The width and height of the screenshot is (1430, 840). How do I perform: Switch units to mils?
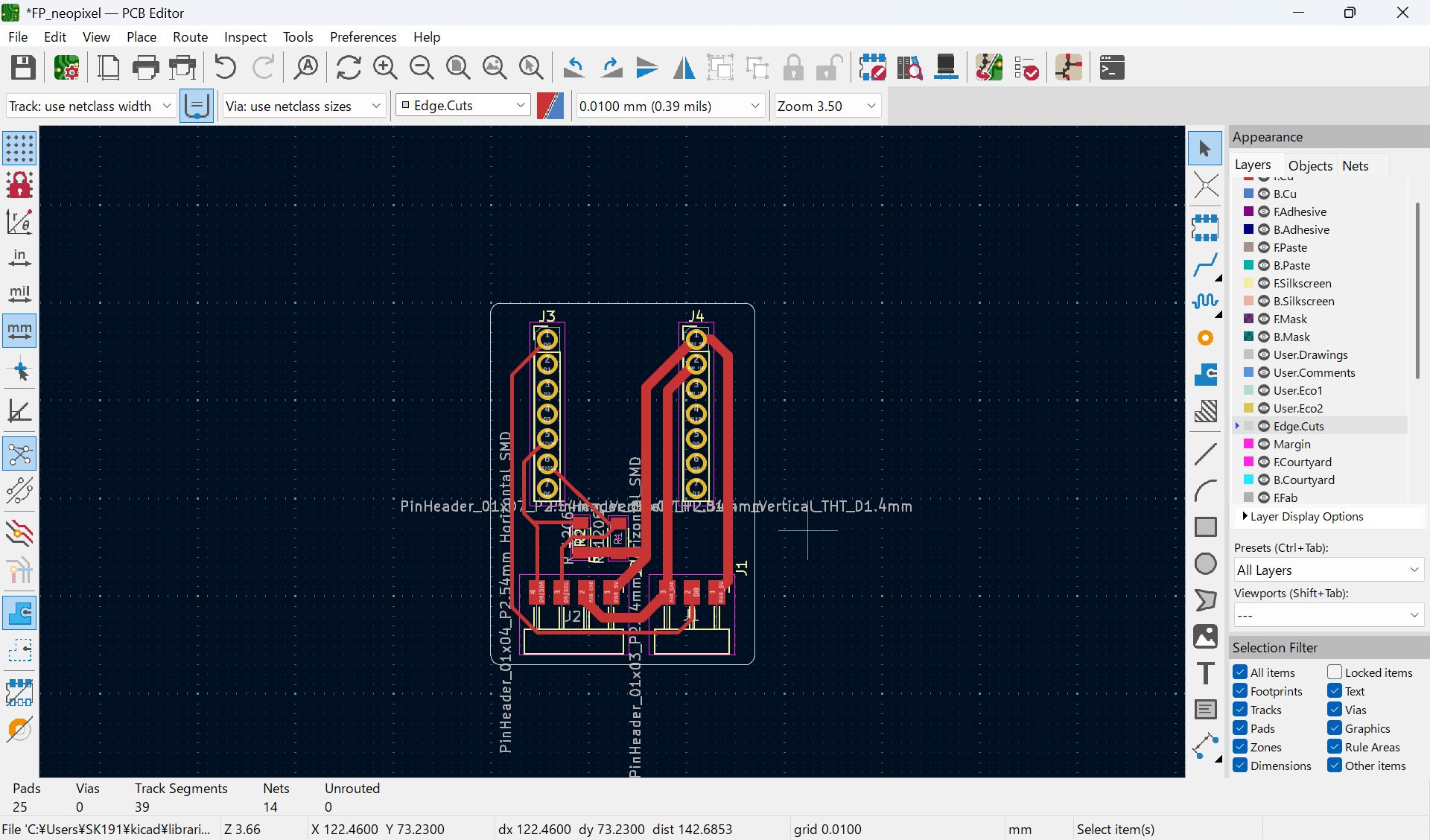pos(19,294)
